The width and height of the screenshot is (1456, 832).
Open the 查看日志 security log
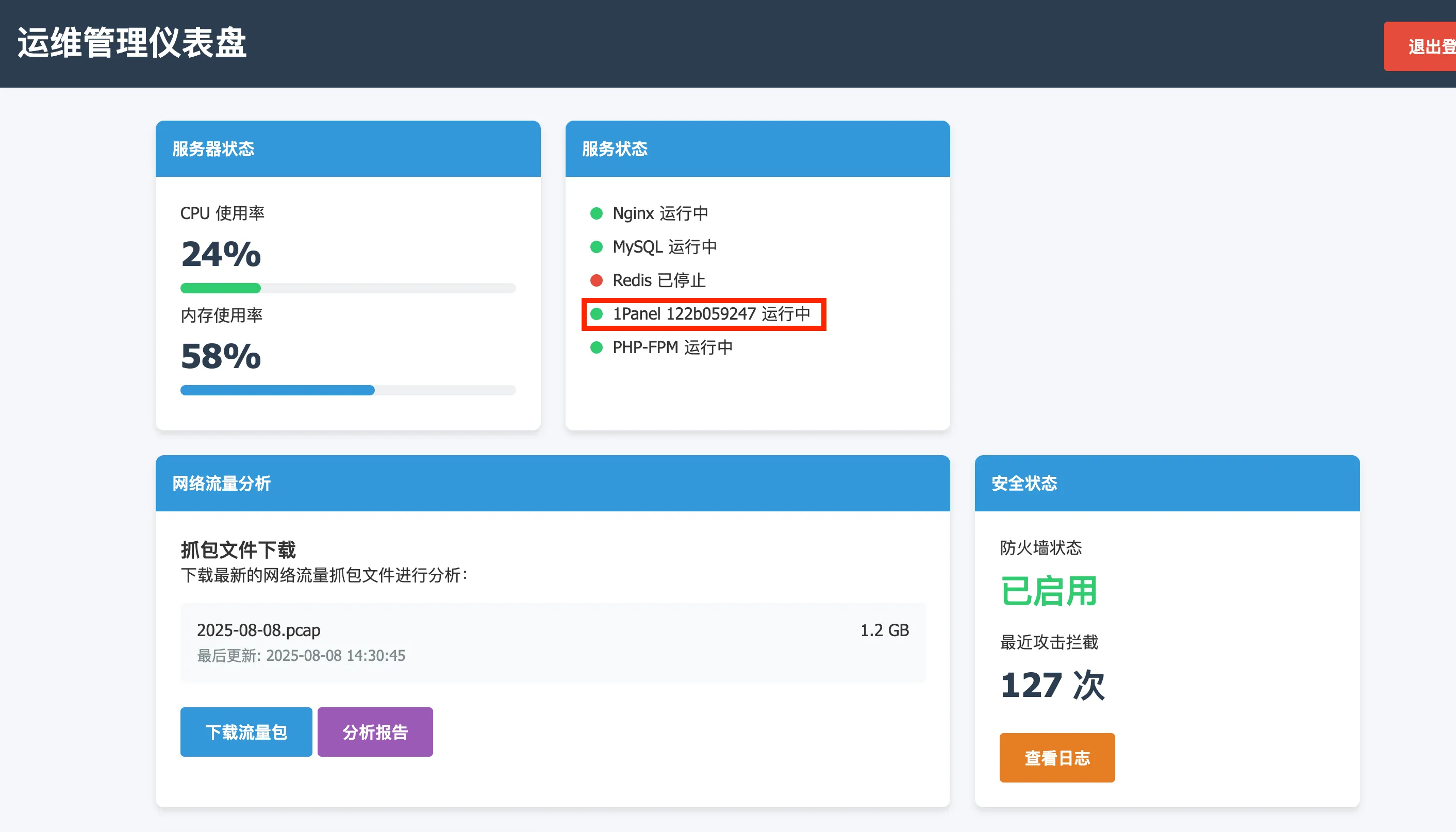(1056, 757)
